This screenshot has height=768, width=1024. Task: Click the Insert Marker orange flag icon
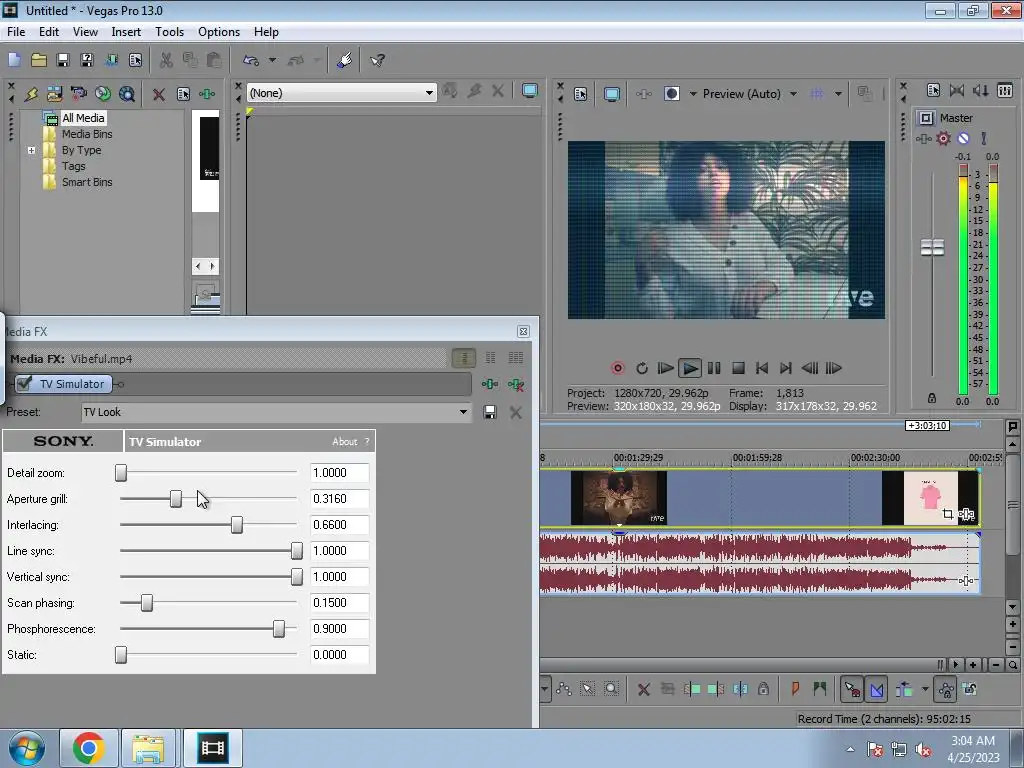[795, 688]
